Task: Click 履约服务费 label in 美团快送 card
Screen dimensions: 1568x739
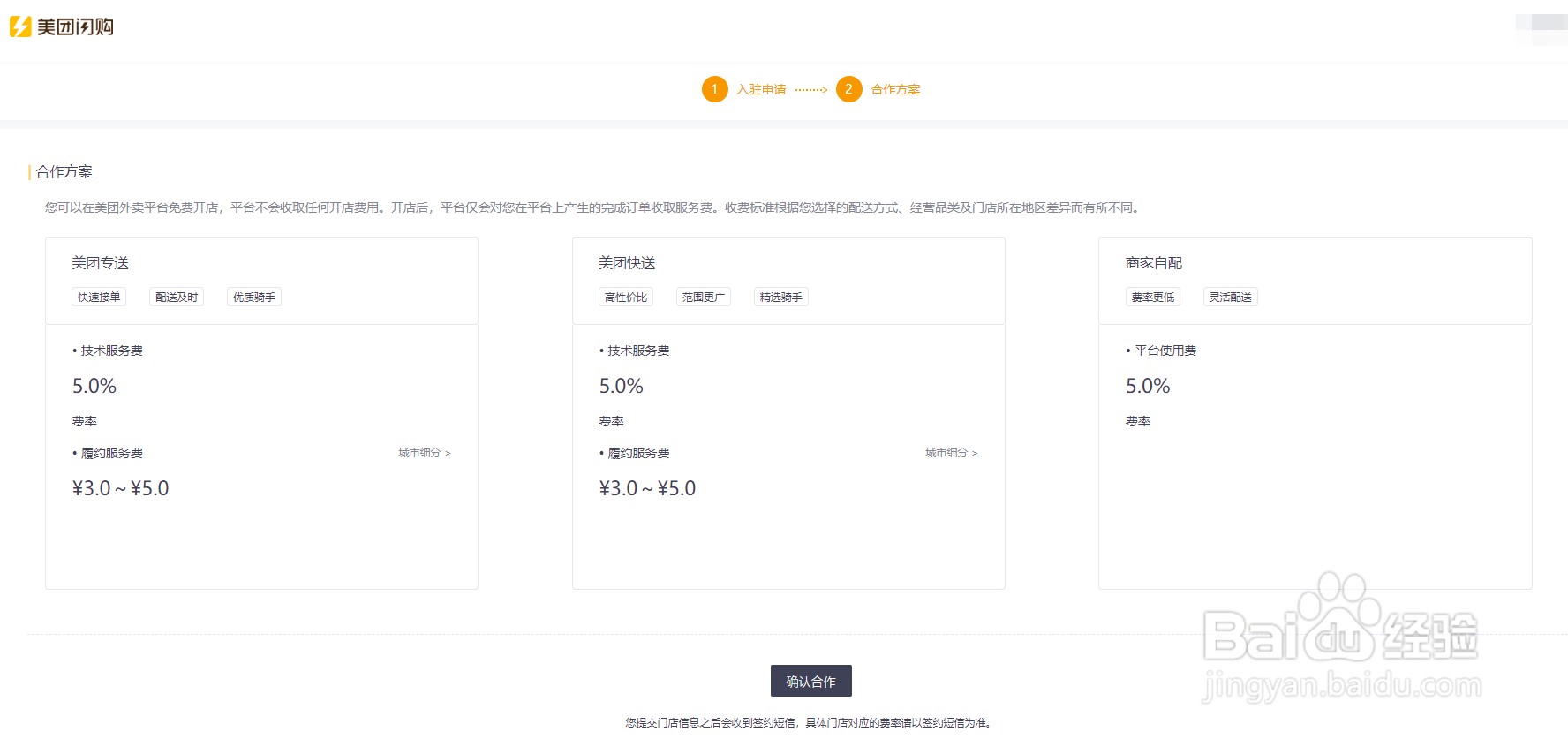Action: 638,453
